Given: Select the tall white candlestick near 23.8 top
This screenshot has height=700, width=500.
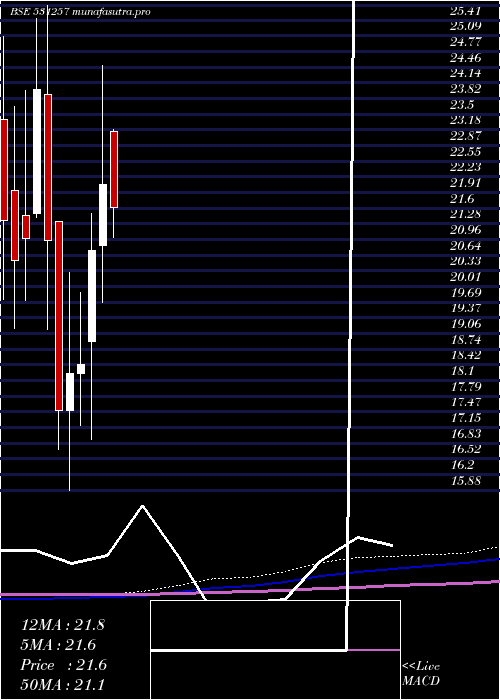Looking at the screenshot, I should point(37,151).
